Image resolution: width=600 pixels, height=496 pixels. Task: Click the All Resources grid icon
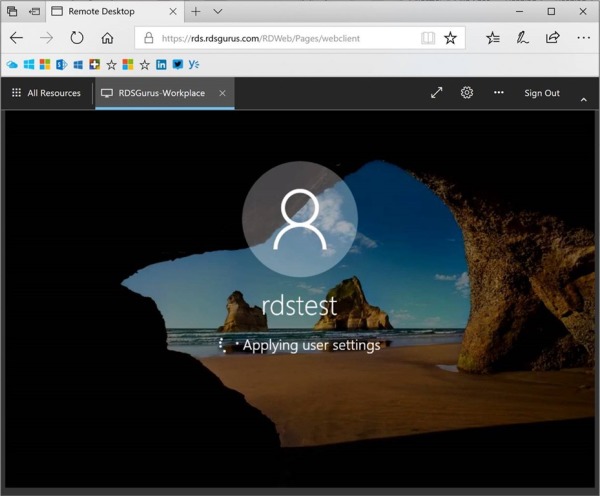point(16,93)
